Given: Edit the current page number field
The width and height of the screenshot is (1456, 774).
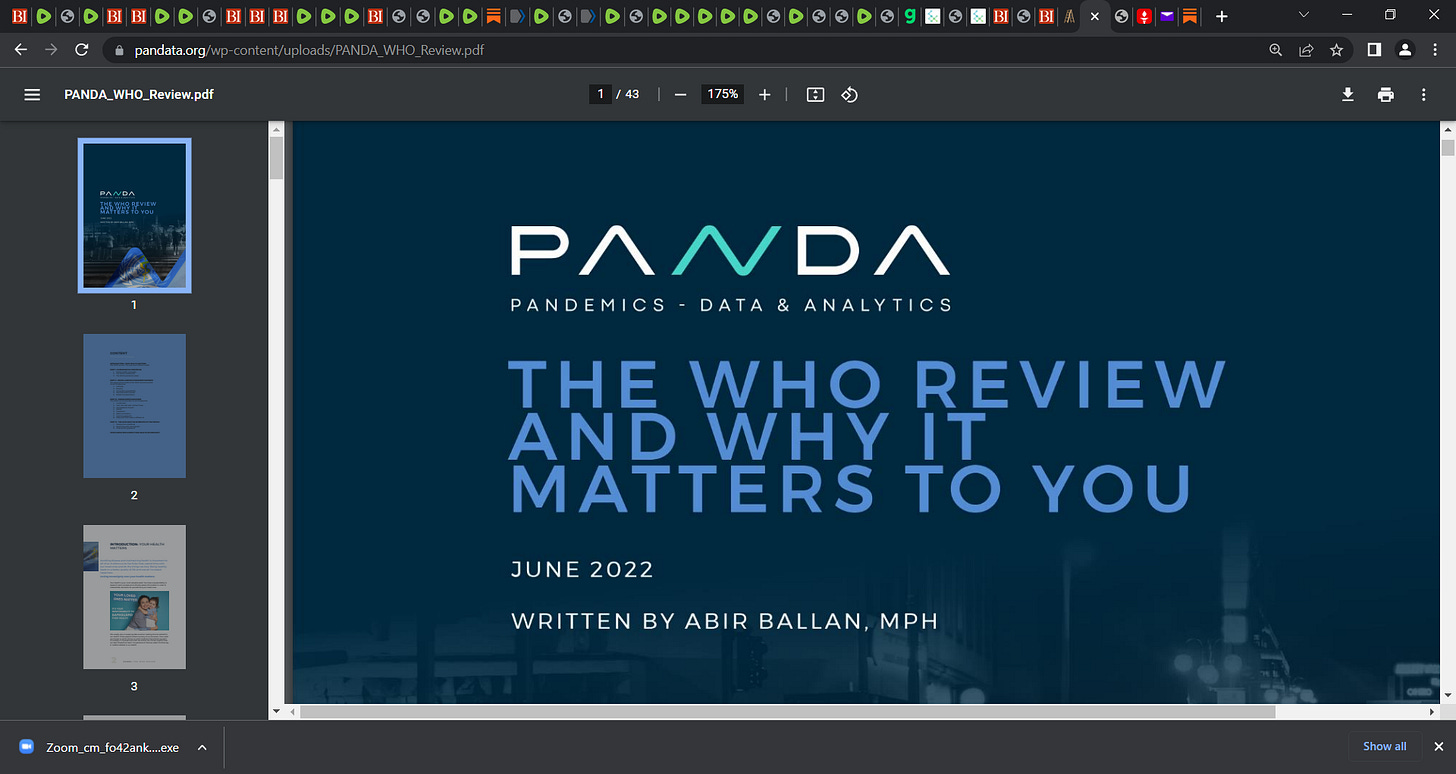Looking at the screenshot, I should [x=600, y=94].
